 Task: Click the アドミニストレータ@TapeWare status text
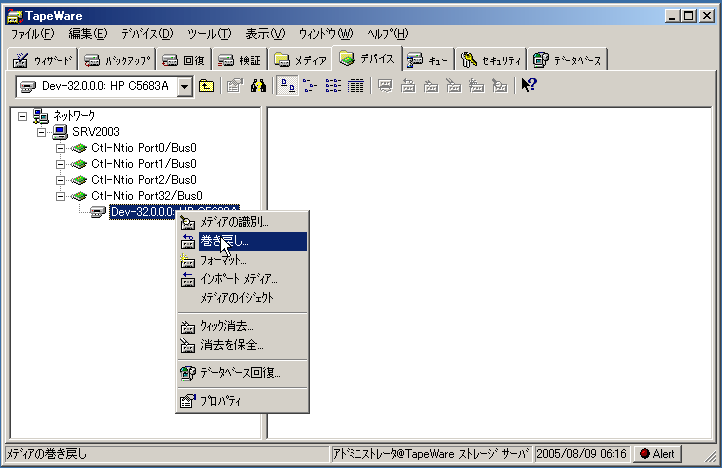431,454
